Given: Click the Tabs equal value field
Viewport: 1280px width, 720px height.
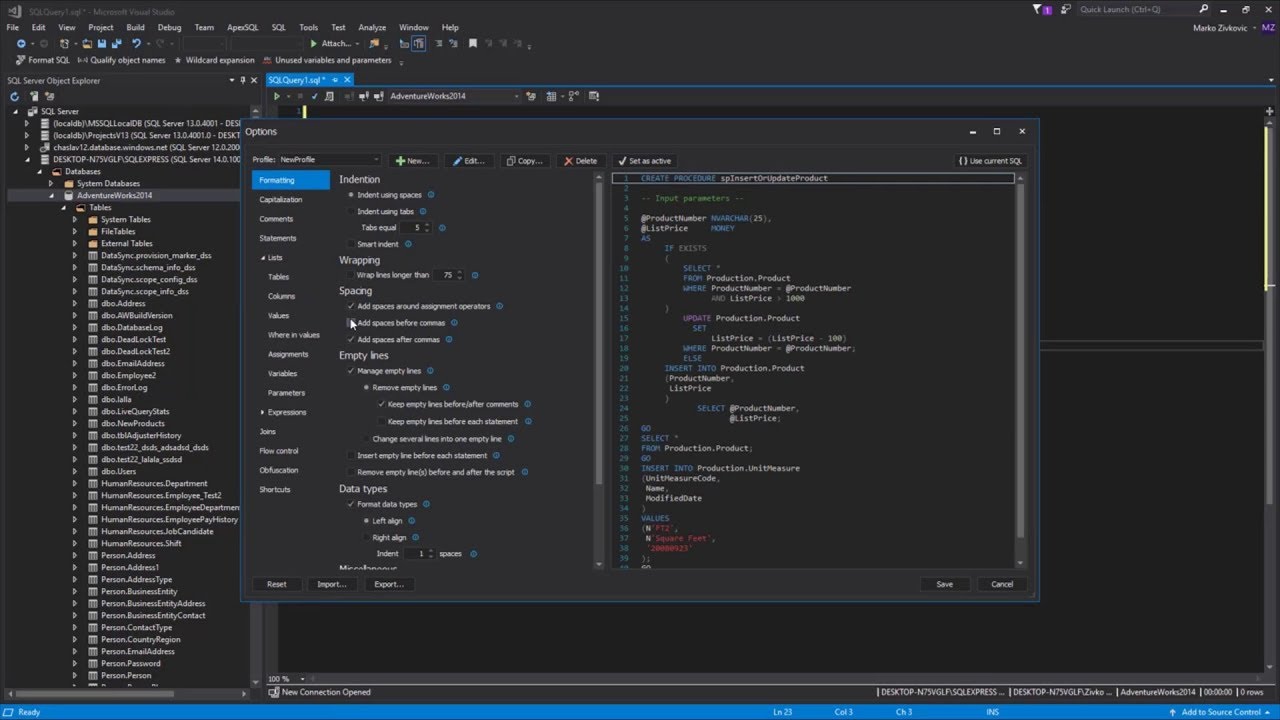Looking at the screenshot, I should [x=416, y=227].
